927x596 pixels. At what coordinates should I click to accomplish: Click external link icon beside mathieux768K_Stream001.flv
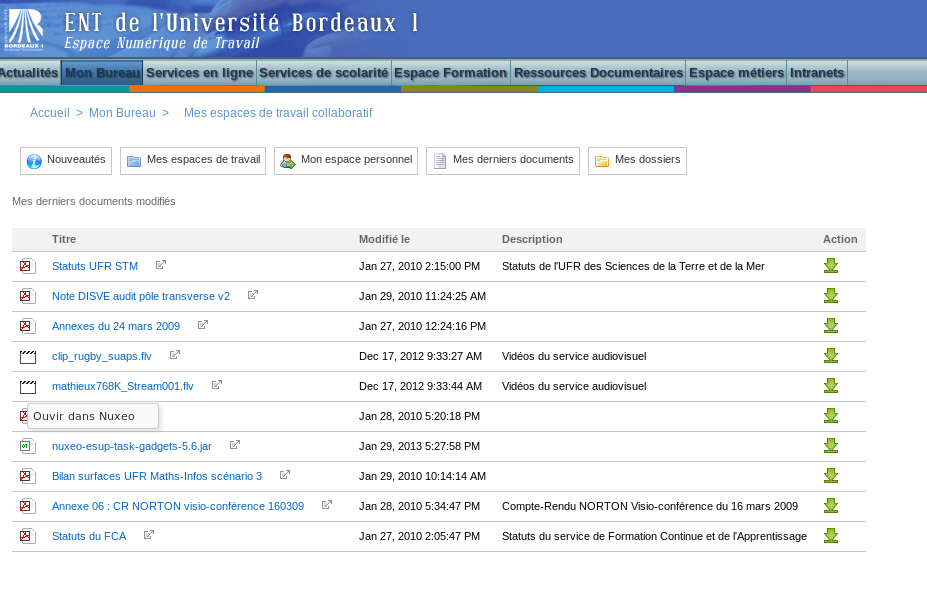(x=217, y=385)
